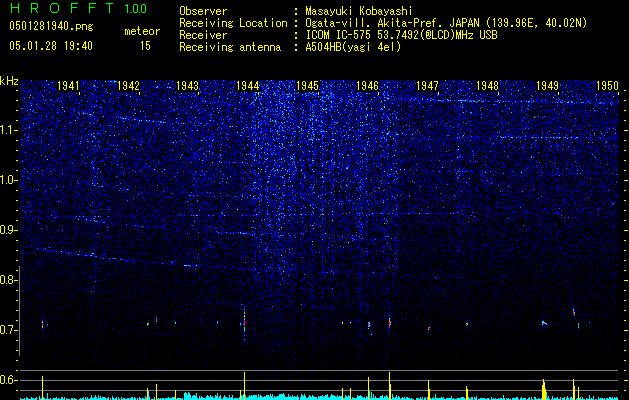
Task: Click the 0.9 frequency axis label
Action: tap(7, 230)
